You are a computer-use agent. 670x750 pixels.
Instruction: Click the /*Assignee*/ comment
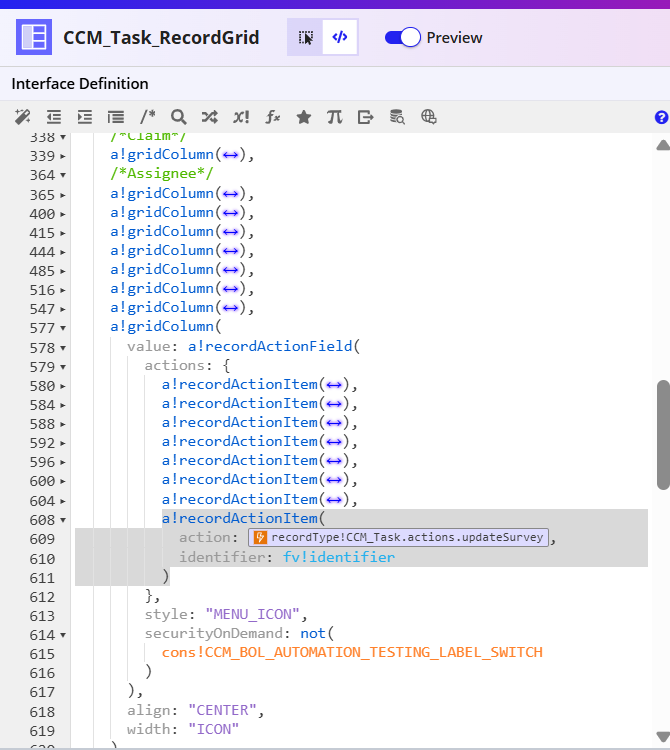(x=162, y=174)
